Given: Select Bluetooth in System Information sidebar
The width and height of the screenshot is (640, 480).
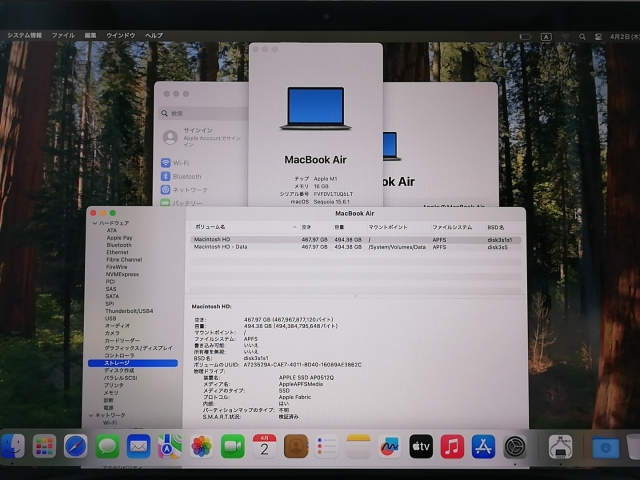Looking at the screenshot, I should (119, 245).
